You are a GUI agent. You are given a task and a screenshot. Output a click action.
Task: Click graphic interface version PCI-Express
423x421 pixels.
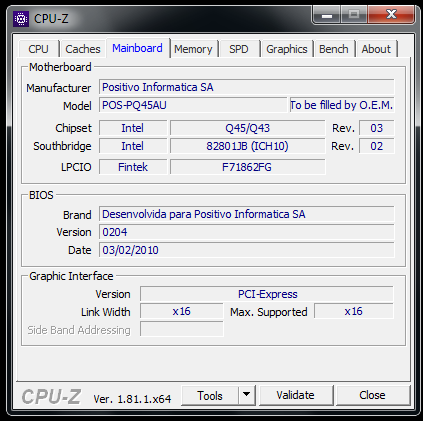[267, 294]
